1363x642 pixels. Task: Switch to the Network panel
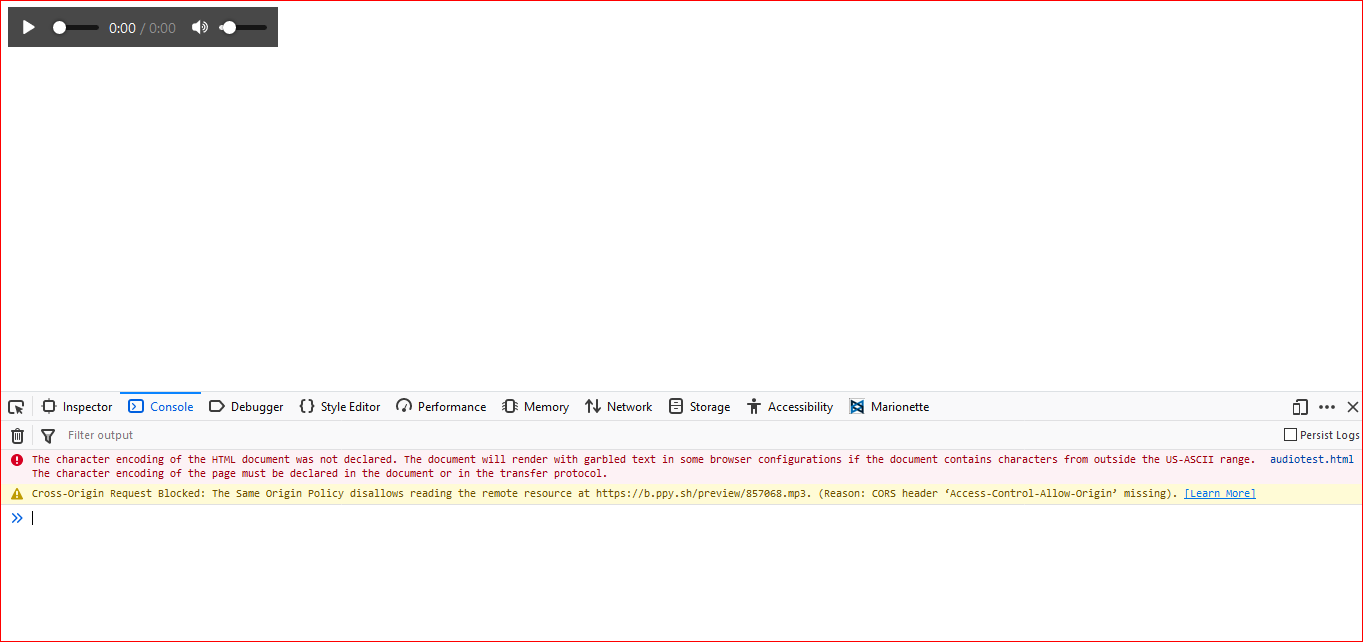point(618,406)
